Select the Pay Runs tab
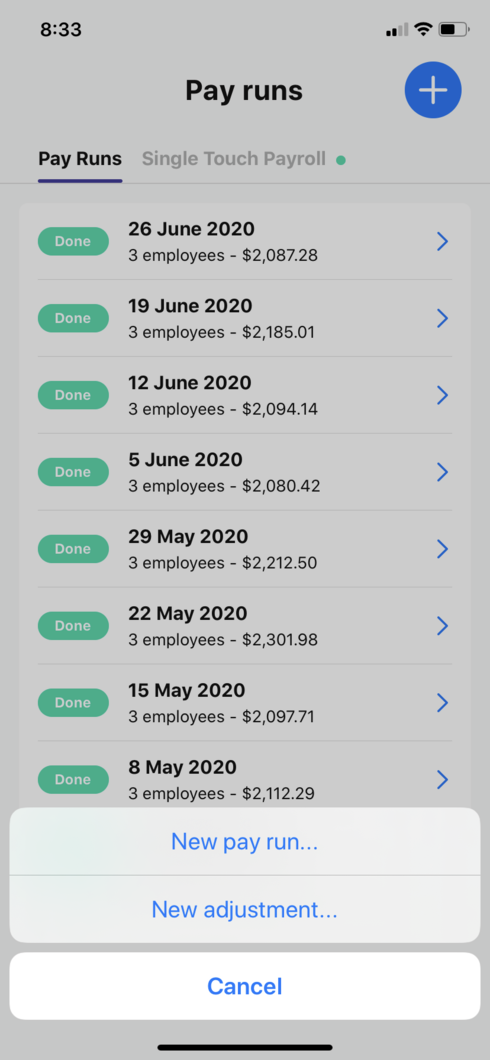Viewport: 490px width, 1060px height. point(80,159)
